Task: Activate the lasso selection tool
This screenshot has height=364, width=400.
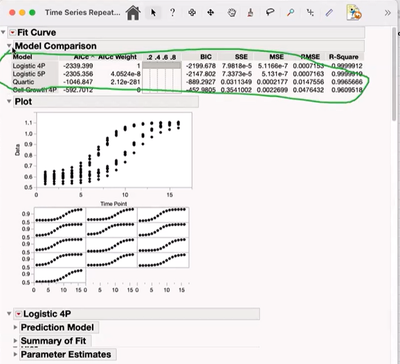Action: 270,12
